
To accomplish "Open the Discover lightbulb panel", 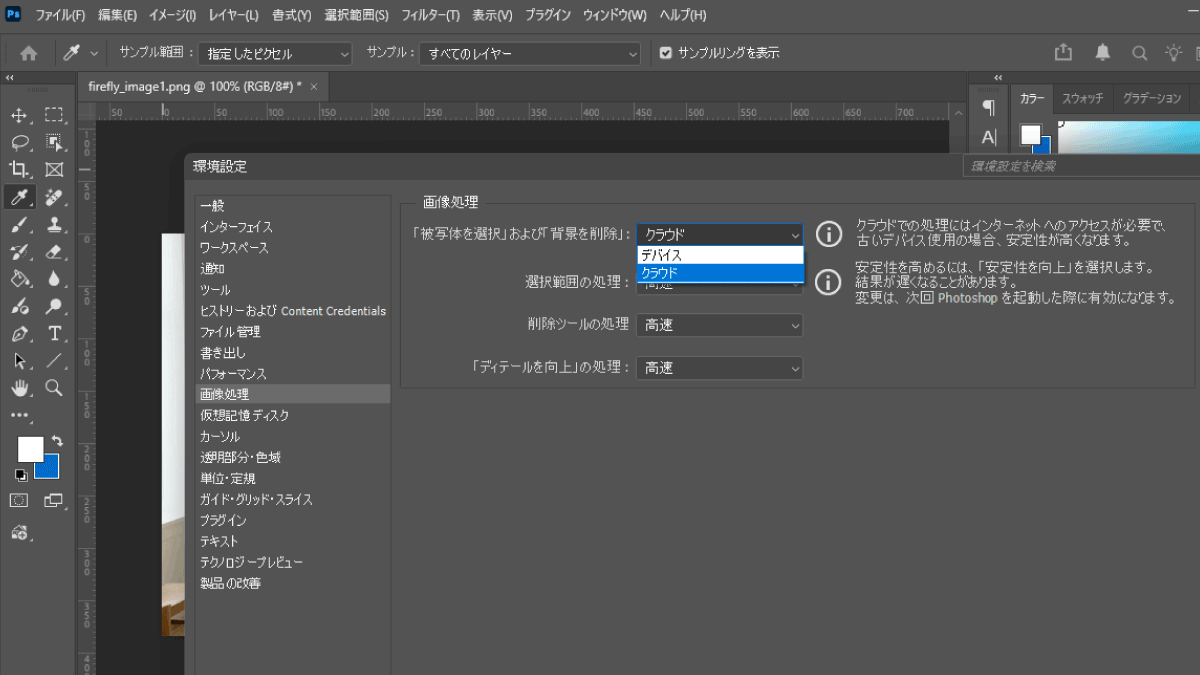I will tap(1173, 52).
